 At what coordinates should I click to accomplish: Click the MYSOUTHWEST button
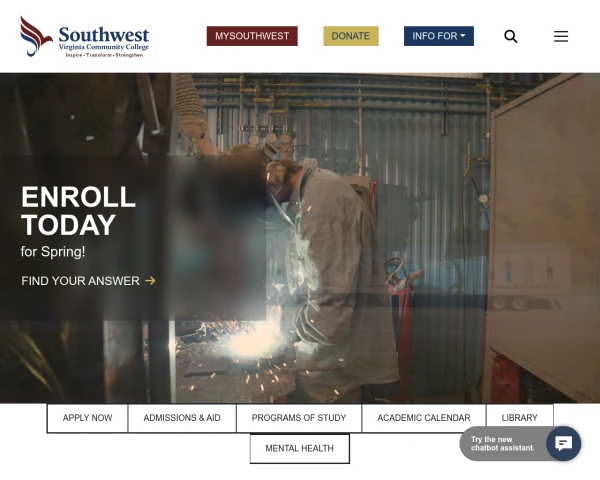(252, 36)
